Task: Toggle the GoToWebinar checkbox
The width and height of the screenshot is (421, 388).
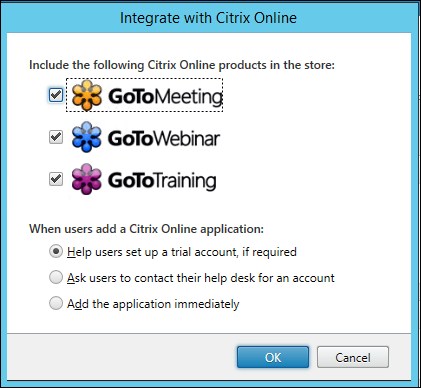Action: click(56, 137)
